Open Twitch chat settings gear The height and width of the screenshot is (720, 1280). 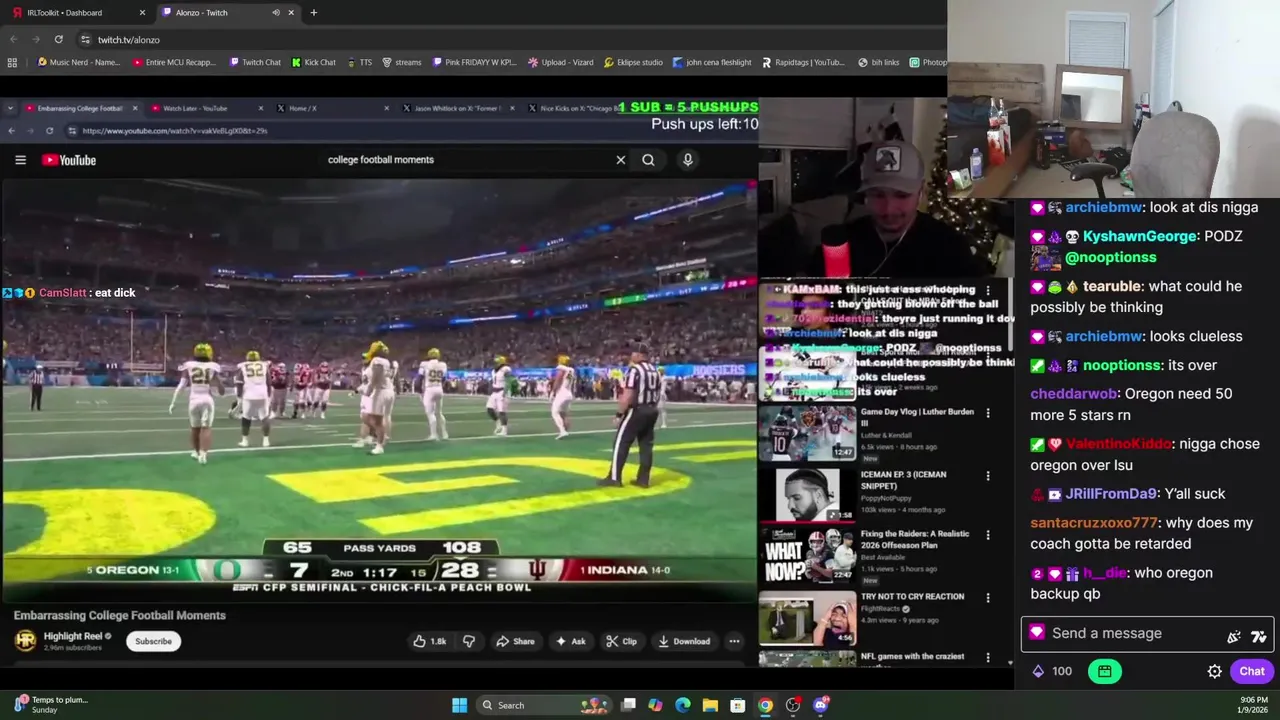point(1214,672)
